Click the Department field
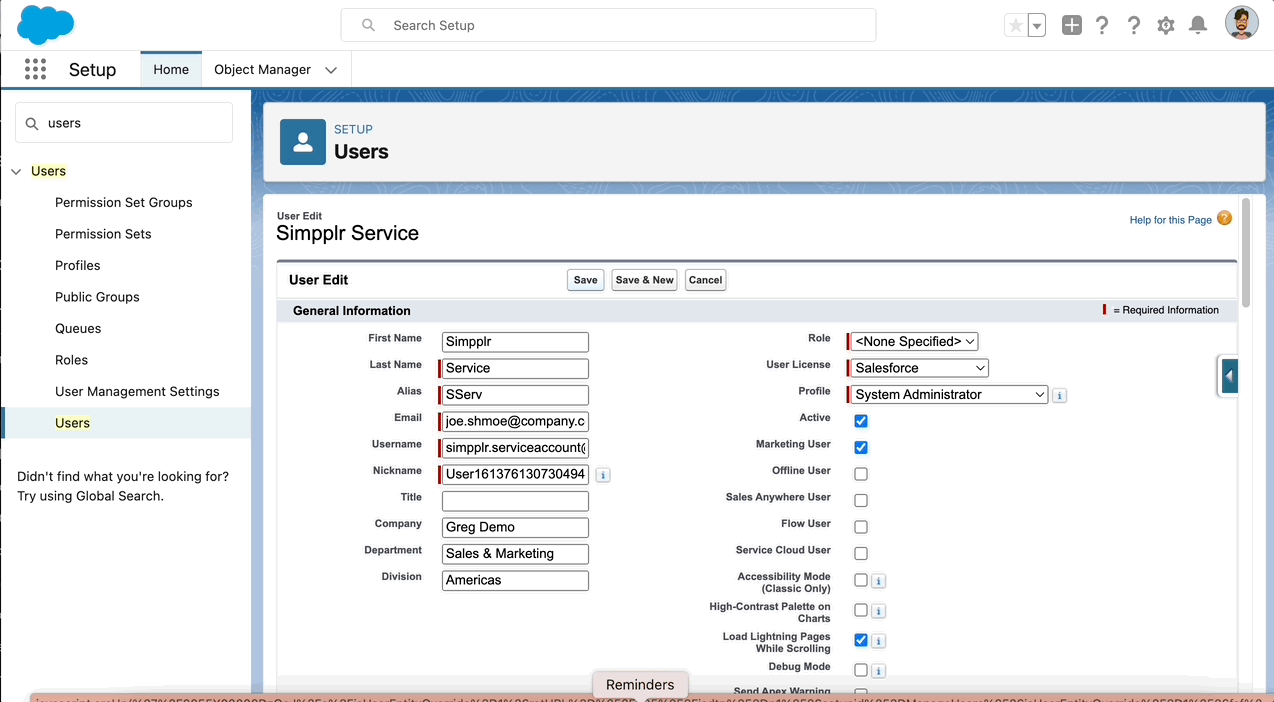Screen dimensions: 1274x702 click(515, 554)
